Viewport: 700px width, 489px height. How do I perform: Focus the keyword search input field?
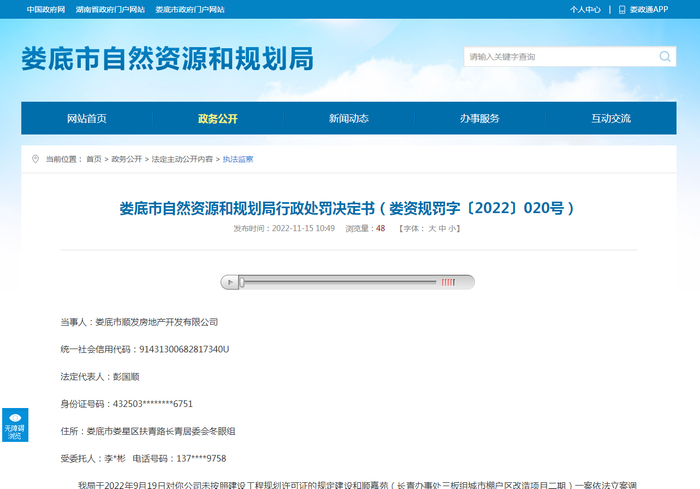pos(561,57)
